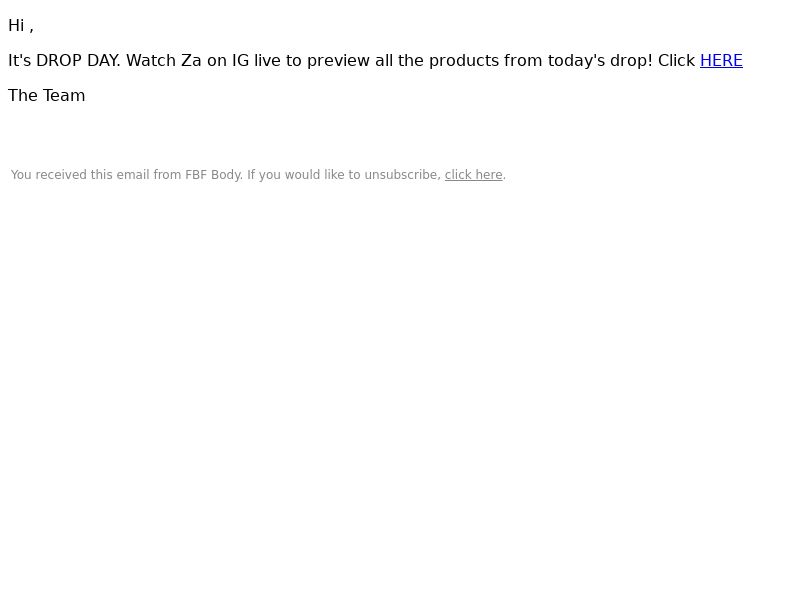Click "The Team" signature text
This screenshot has height=600, width=800.
[46, 96]
